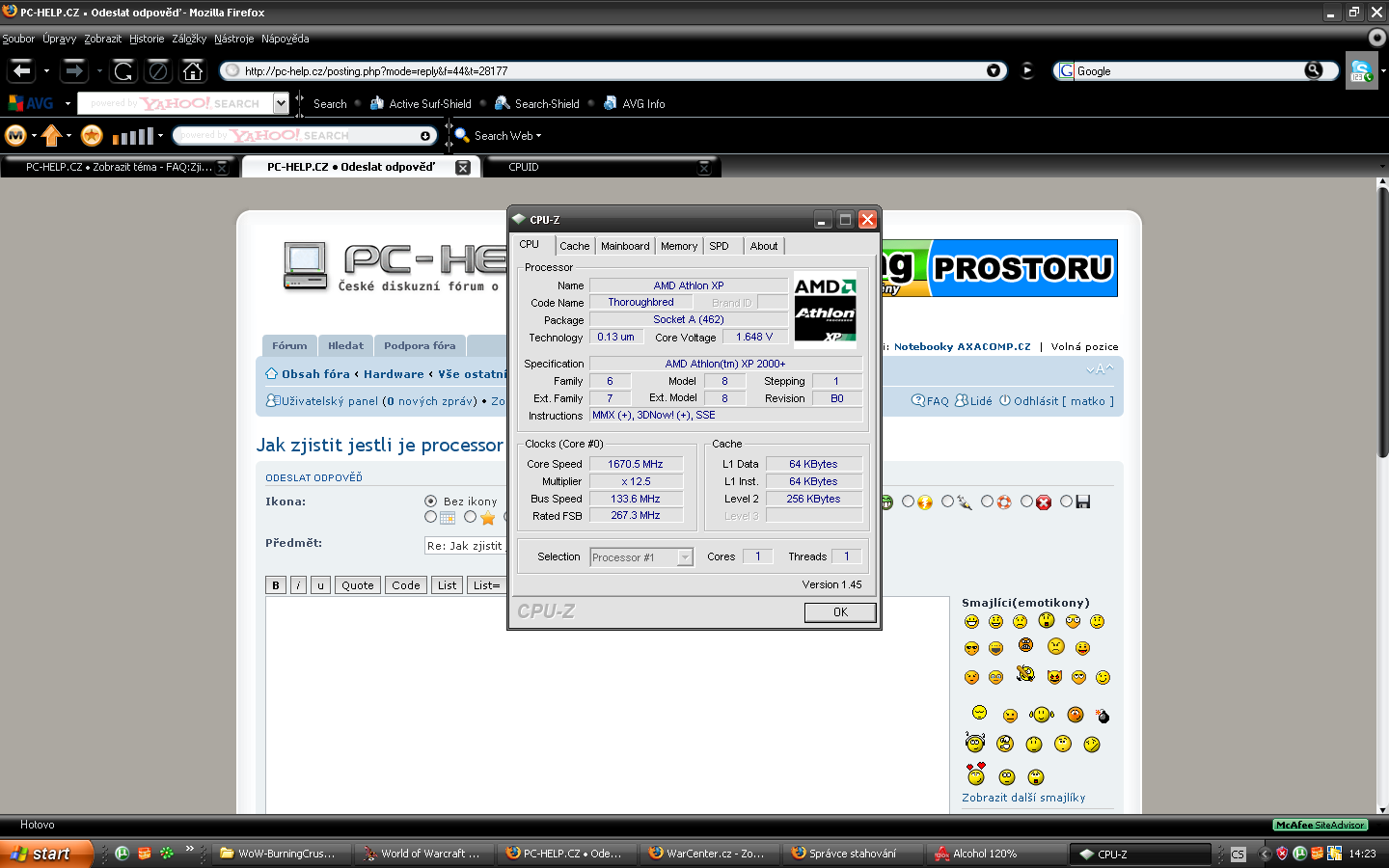The width and height of the screenshot is (1389, 868).
Task: Click the orange up-arrow toolbar icon
Action: pyautogui.click(x=52, y=136)
